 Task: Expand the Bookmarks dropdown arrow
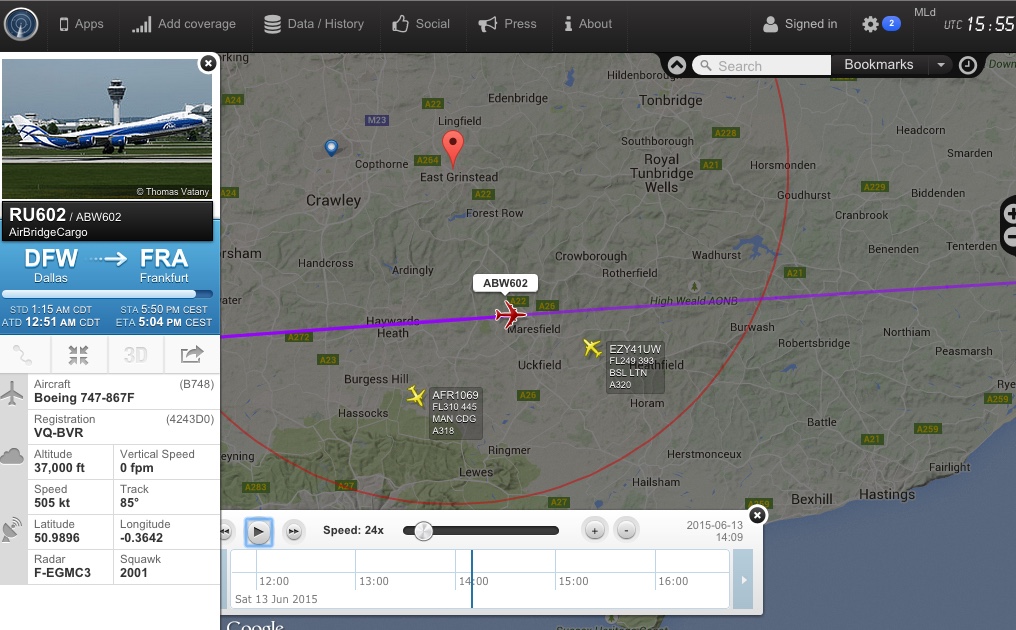(x=940, y=65)
